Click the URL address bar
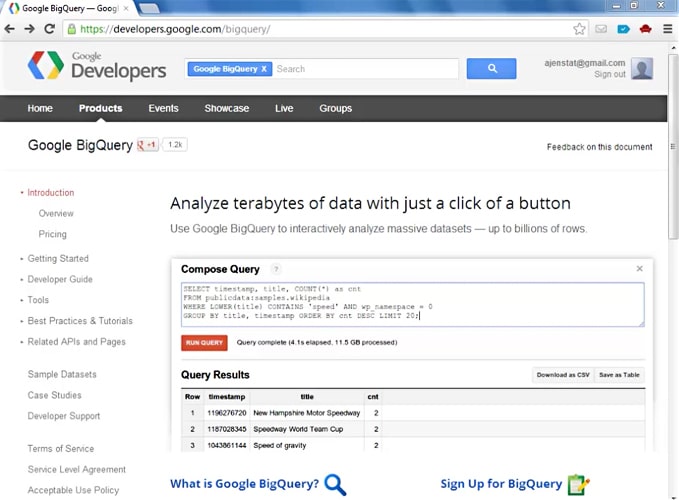This screenshot has width=679, height=500. (324, 29)
